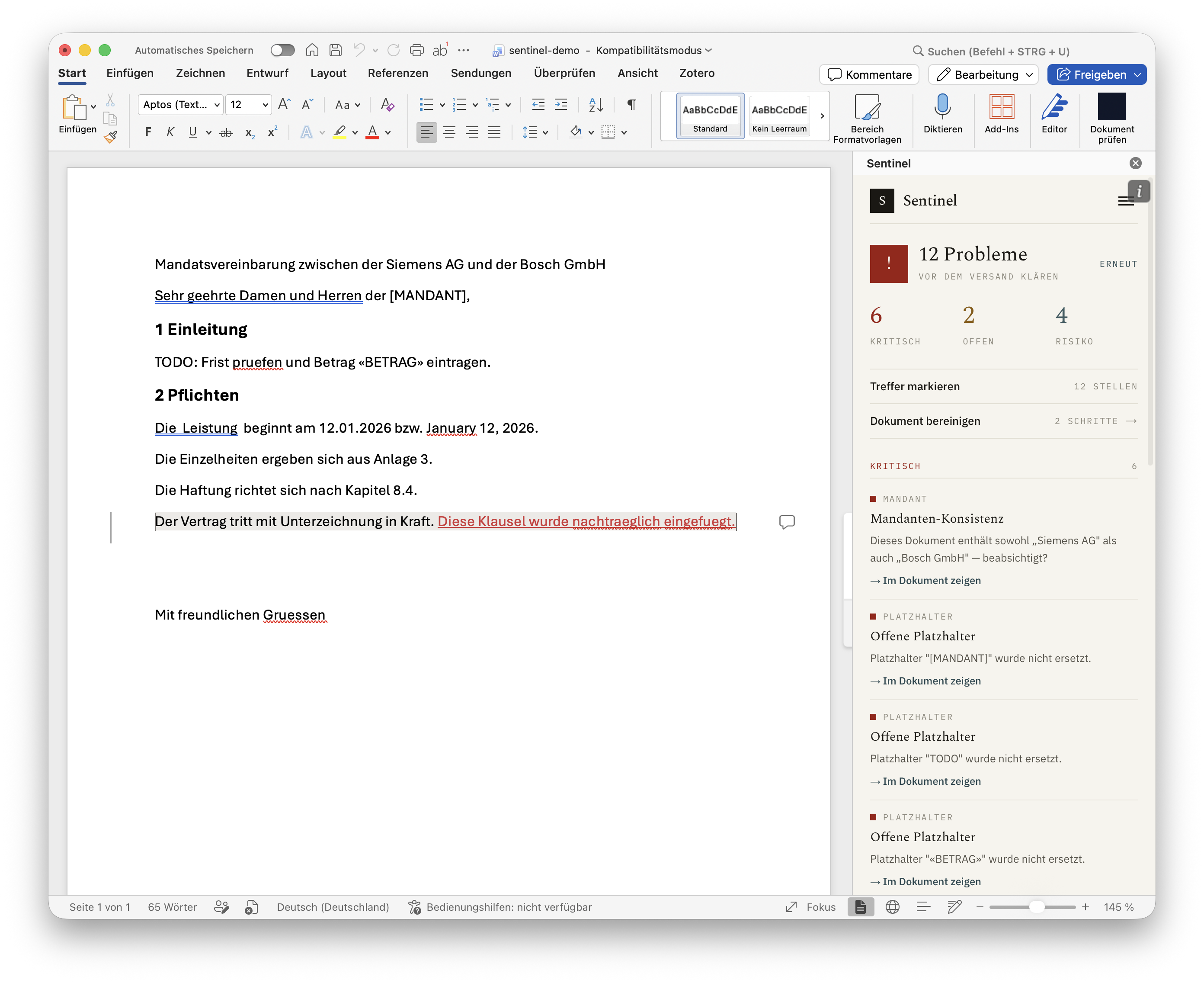The image size is (1204, 983).
Task: Click the Dokument prüfen Sentinel button
Action: click(1112, 119)
